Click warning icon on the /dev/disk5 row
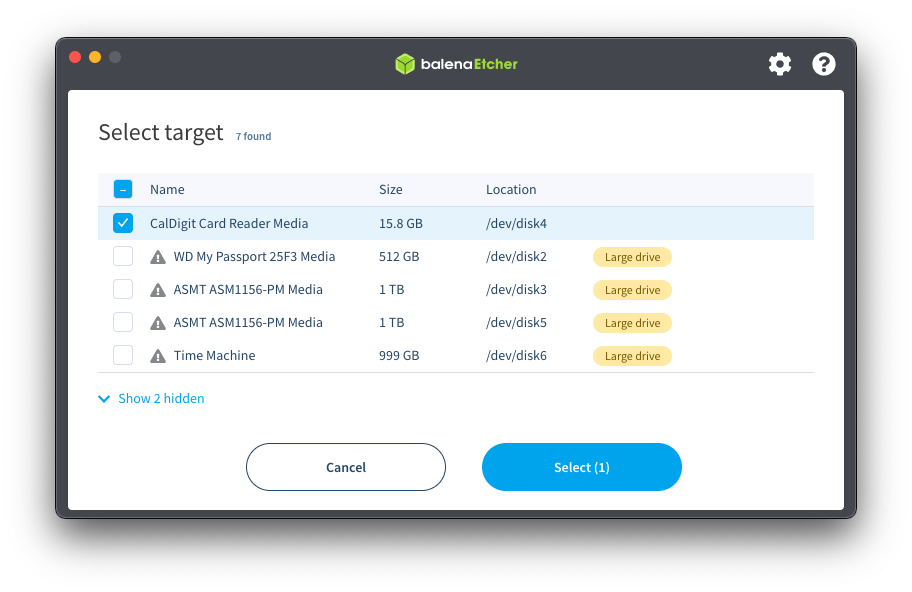This screenshot has width=912, height=592. click(x=158, y=323)
